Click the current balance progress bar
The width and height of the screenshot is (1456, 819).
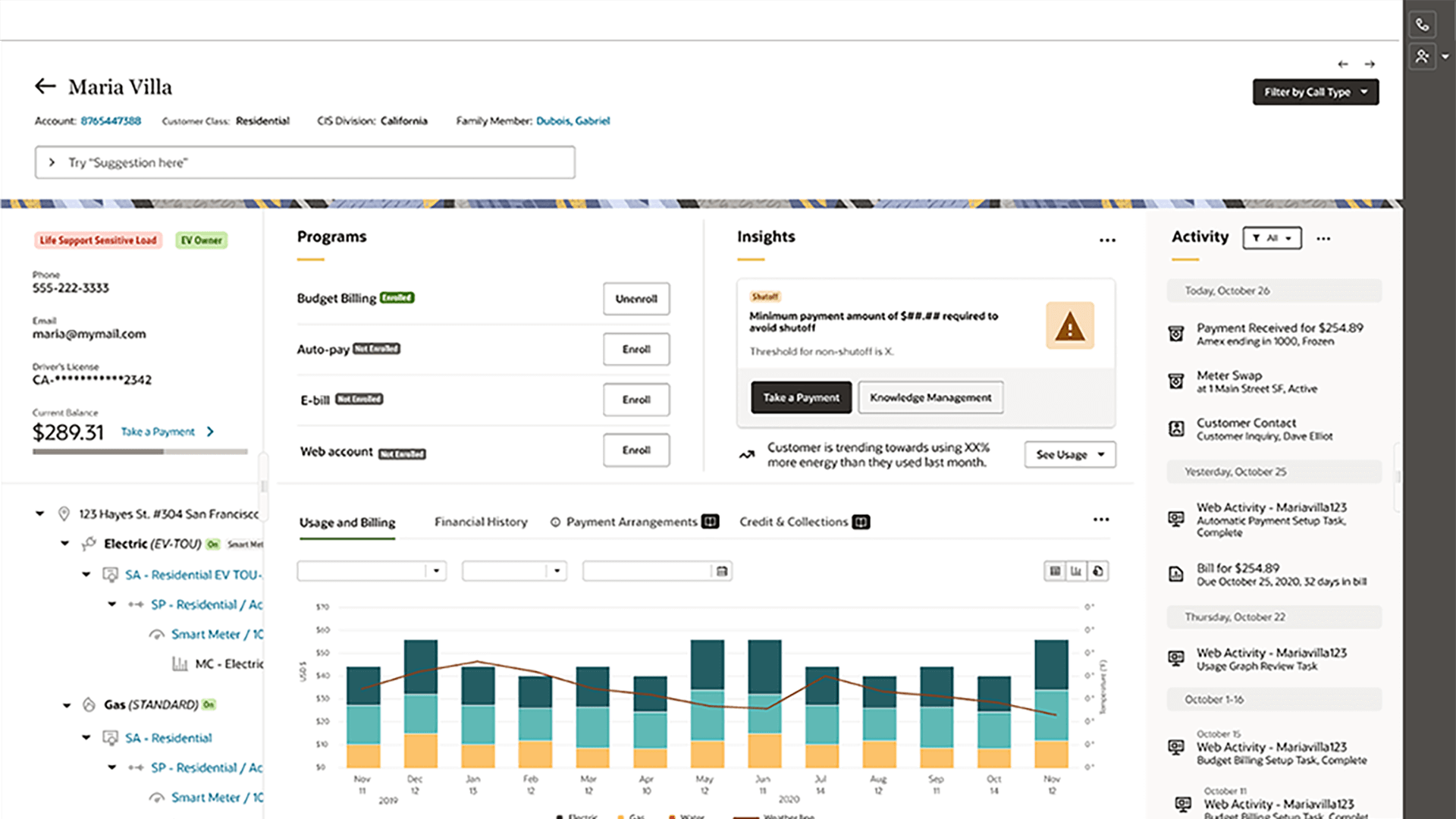coord(140,451)
